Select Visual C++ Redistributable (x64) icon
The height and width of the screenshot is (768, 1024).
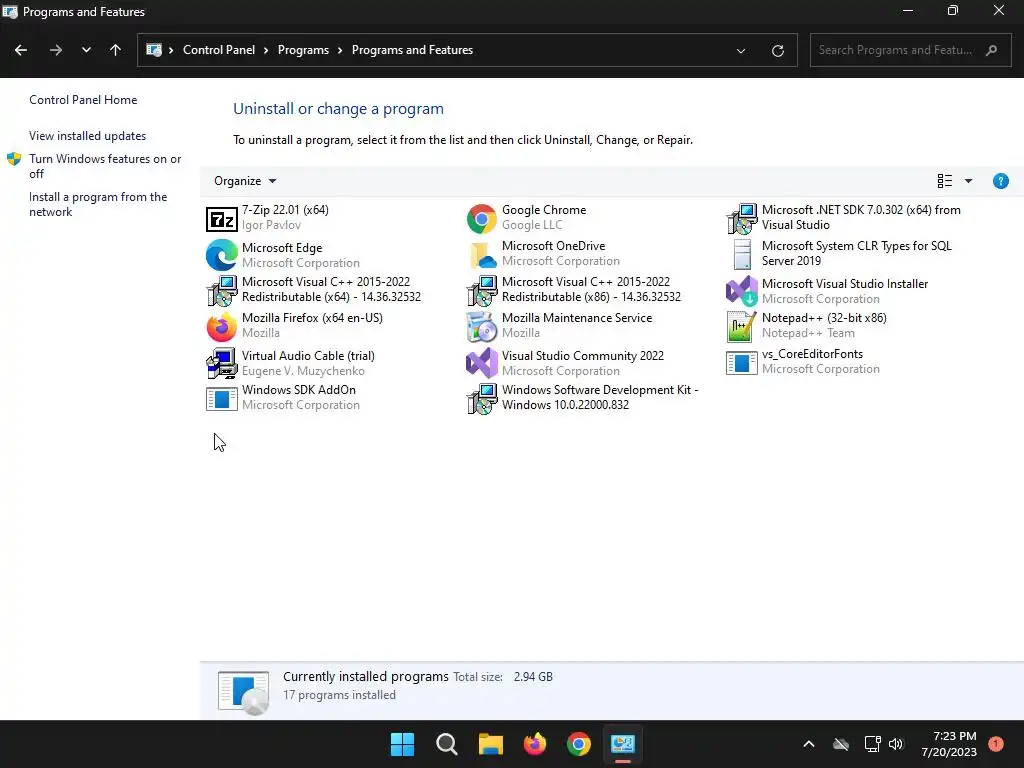point(221,291)
